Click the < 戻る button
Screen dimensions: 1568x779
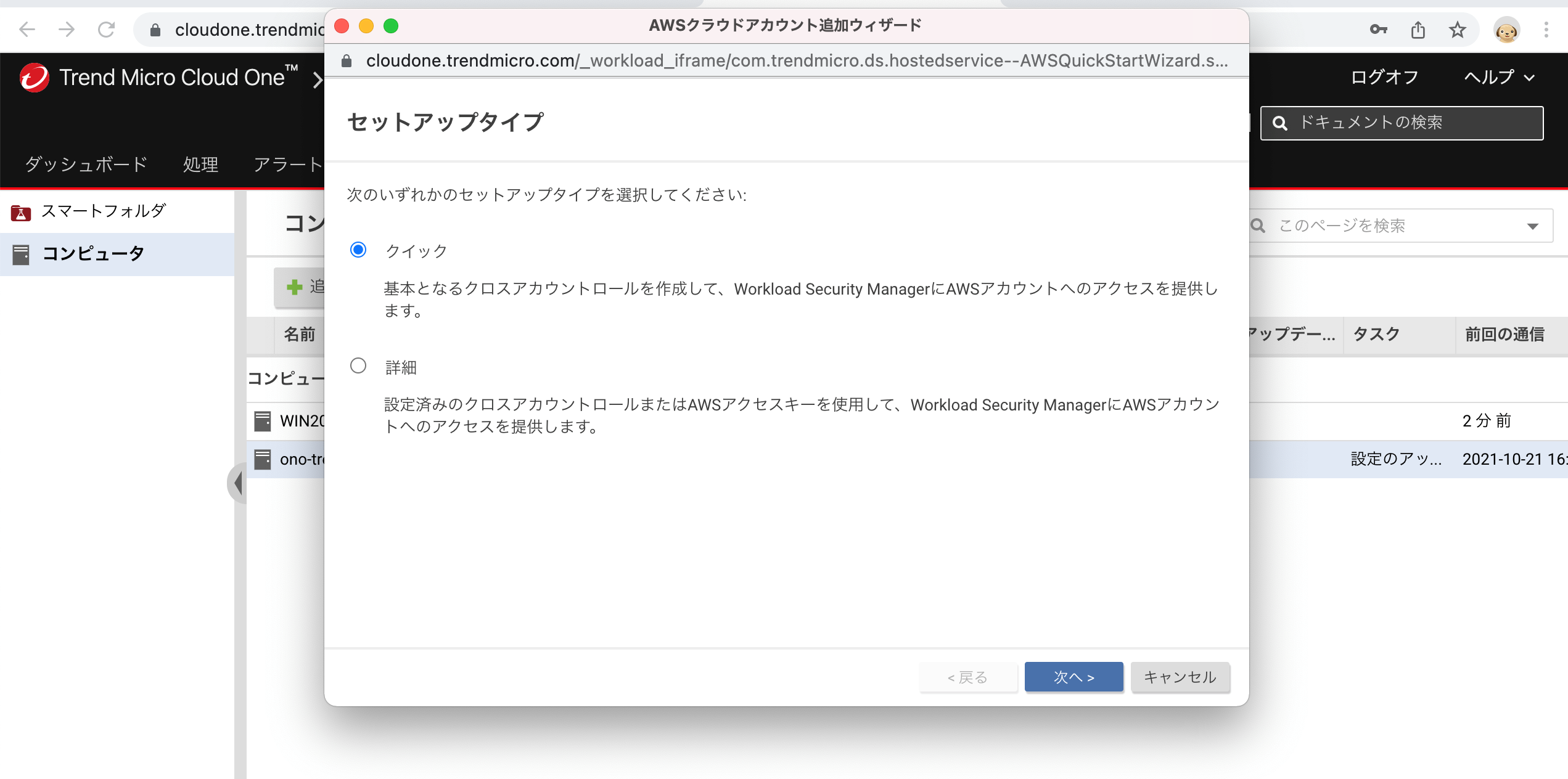968,677
